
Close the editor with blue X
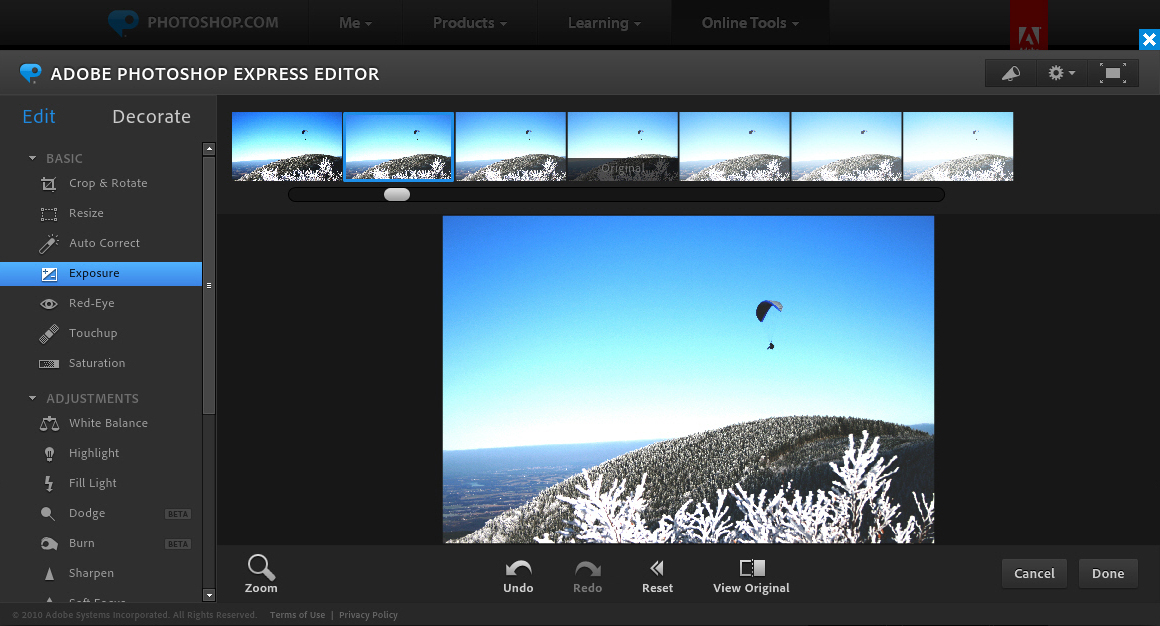pyautogui.click(x=1149, y=39)
